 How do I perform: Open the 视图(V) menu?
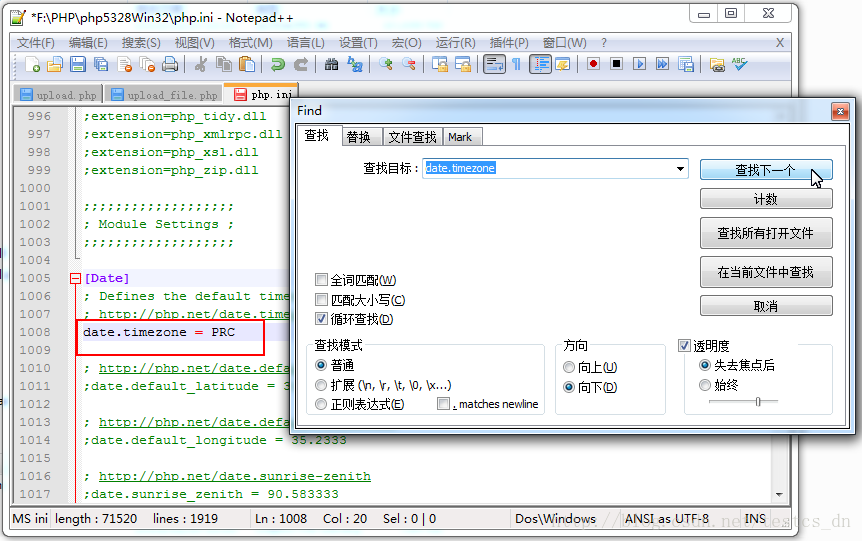click(x=195, y=43)
